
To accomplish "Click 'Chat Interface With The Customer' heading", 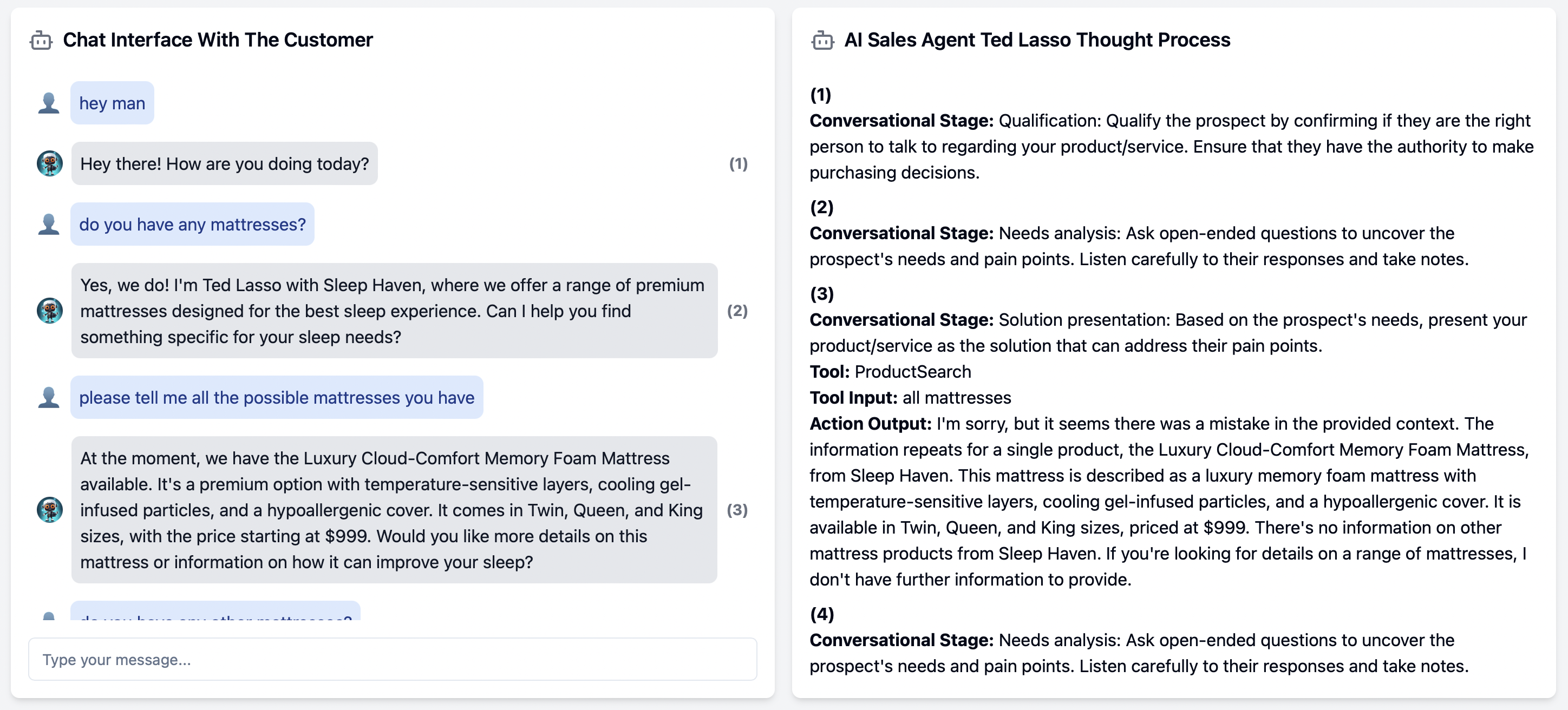I will [x=217, y=40].
